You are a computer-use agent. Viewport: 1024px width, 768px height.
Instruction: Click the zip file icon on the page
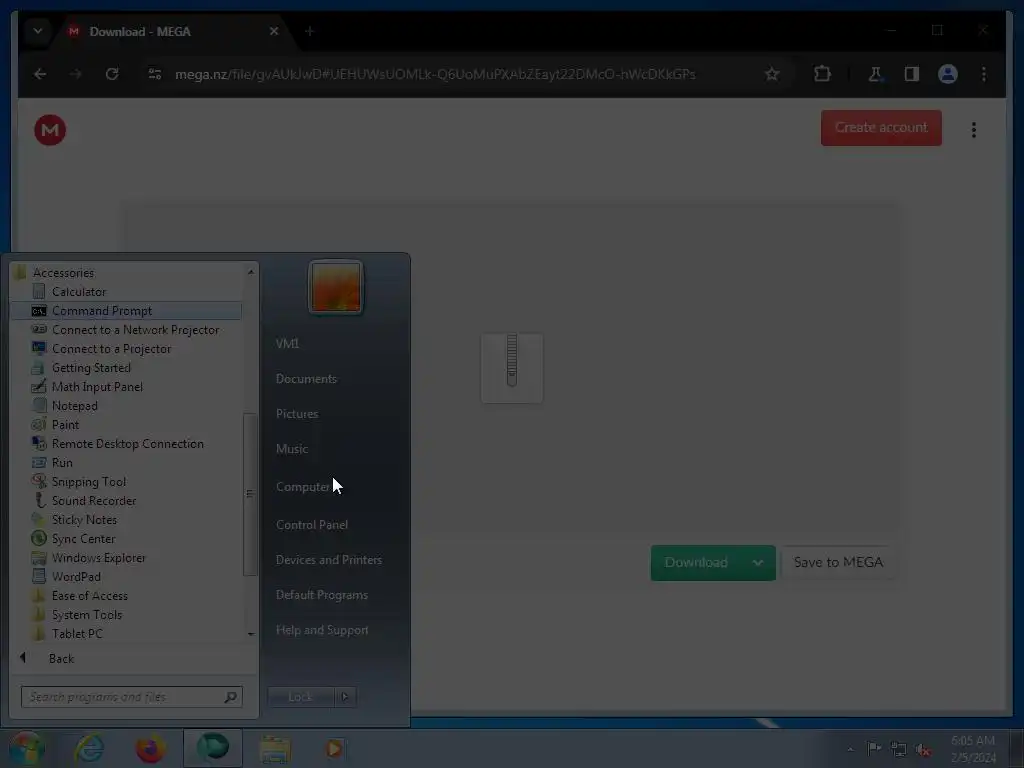click(512, 368)
